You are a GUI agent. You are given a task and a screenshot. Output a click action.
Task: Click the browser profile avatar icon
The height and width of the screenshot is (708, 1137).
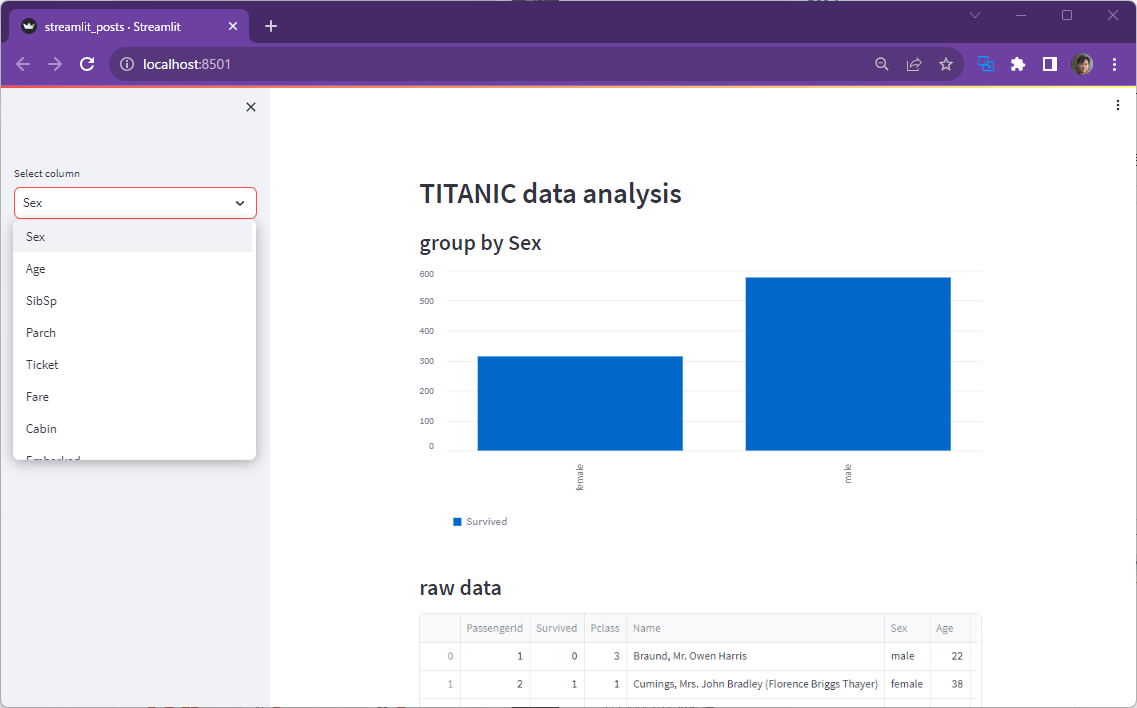[1082, 63]
